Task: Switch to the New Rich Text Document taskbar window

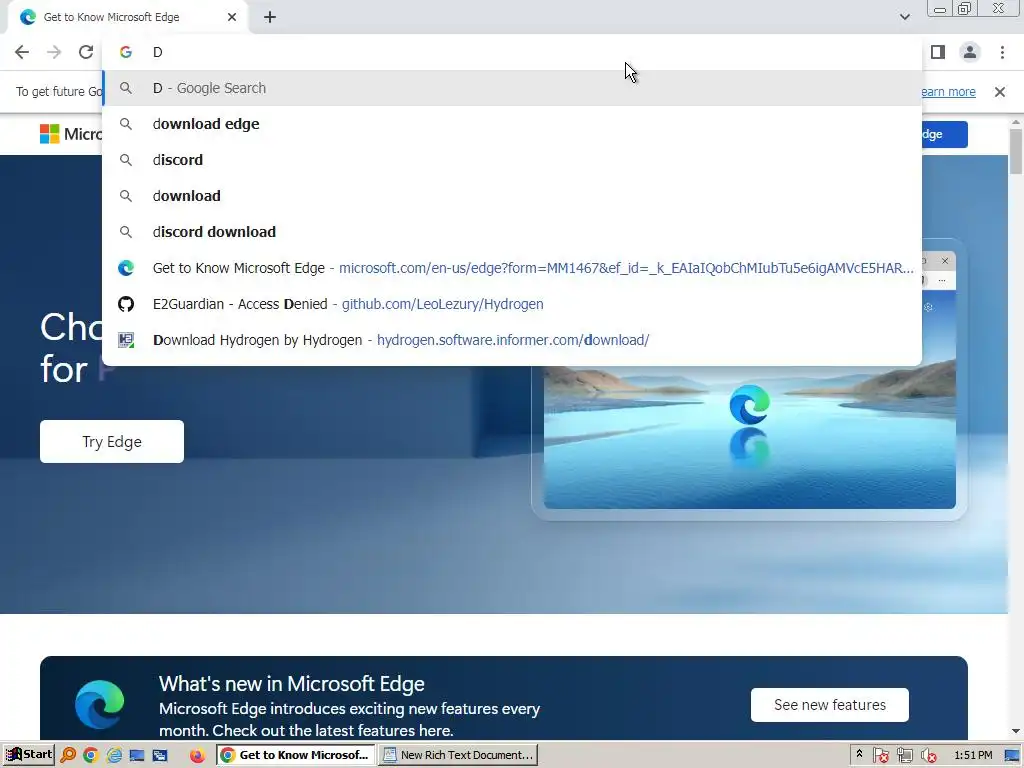Action: pos(458,755)
